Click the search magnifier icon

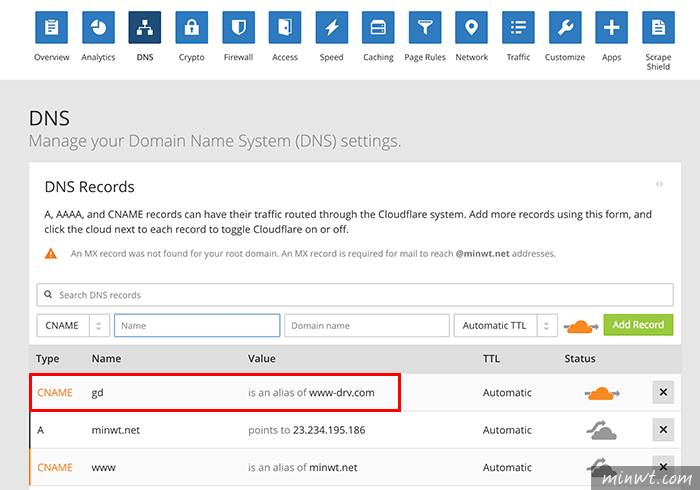pos(48,295)
